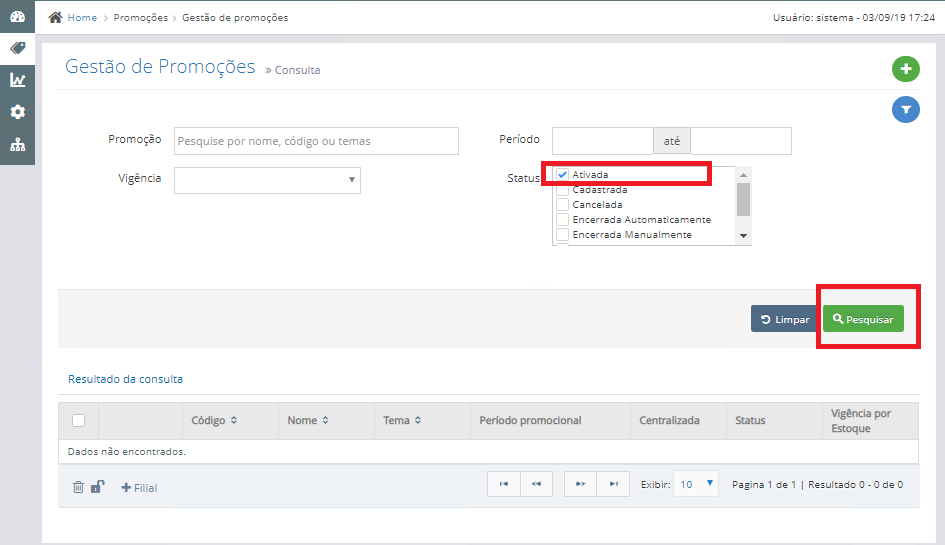
Task: Click the Período end date field
Action: point(741,141)
